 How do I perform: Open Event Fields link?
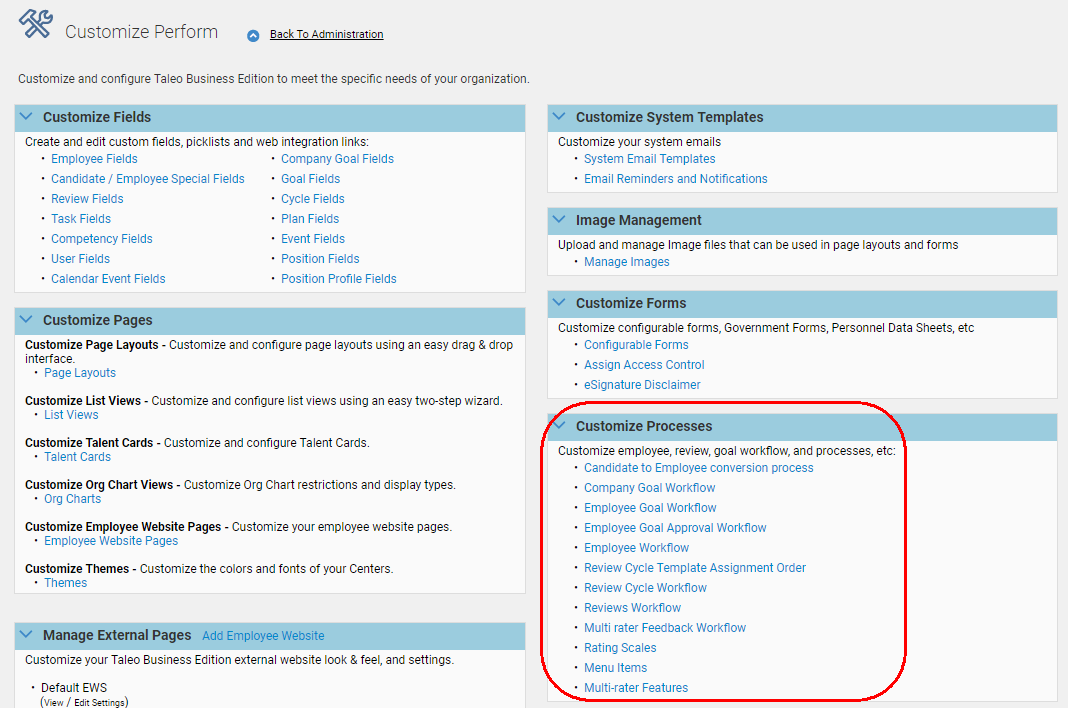pos(313,238)
